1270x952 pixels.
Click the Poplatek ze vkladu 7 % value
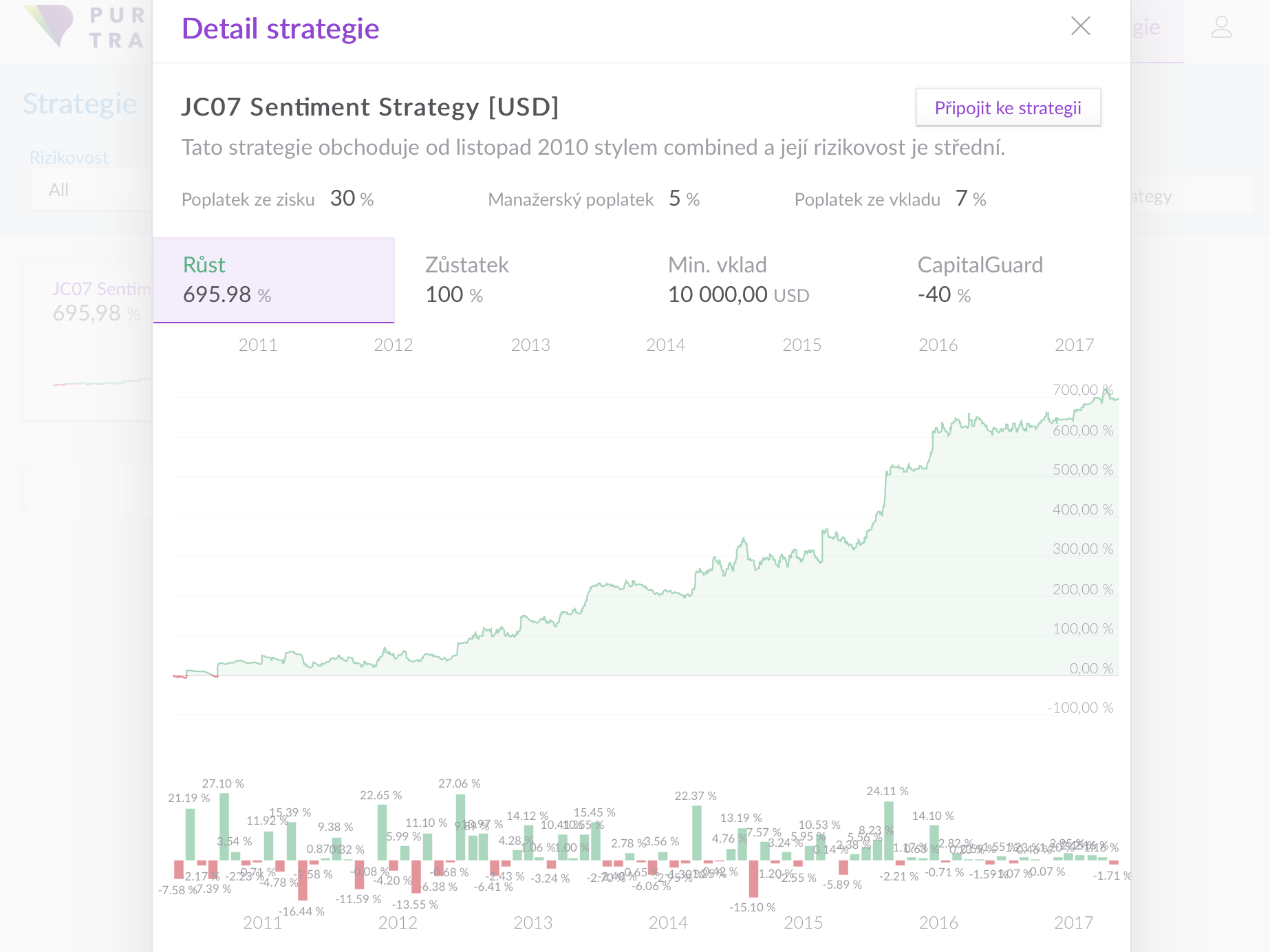[971, 198]
